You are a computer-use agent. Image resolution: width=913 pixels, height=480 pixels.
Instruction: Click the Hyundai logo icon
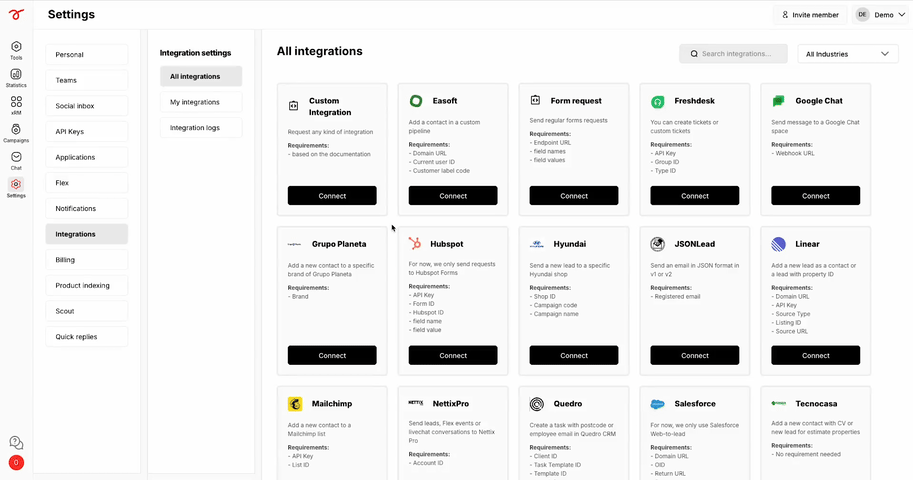coord(536,244)
